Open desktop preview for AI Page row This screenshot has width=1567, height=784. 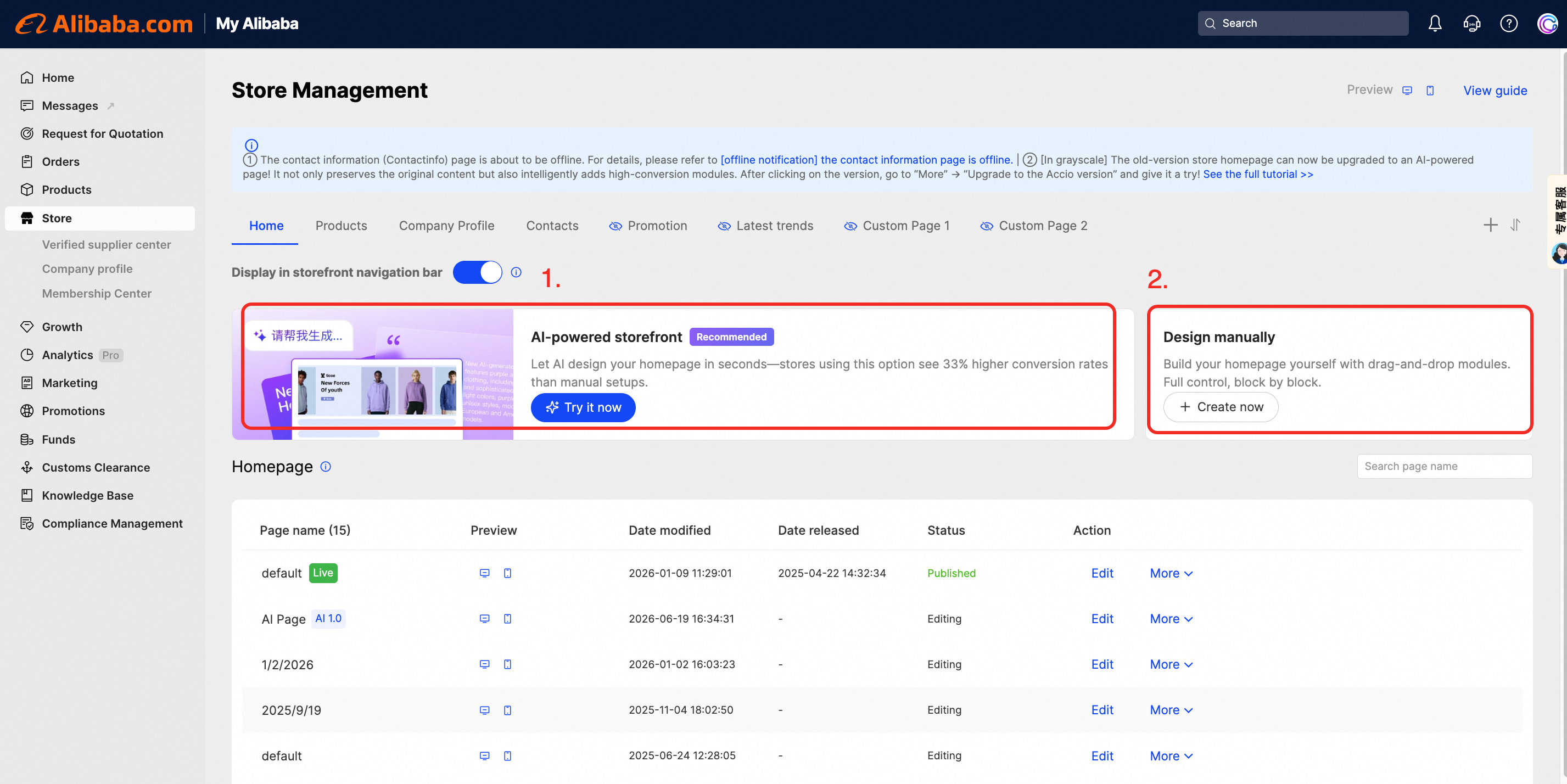click(x=484, y=619)
